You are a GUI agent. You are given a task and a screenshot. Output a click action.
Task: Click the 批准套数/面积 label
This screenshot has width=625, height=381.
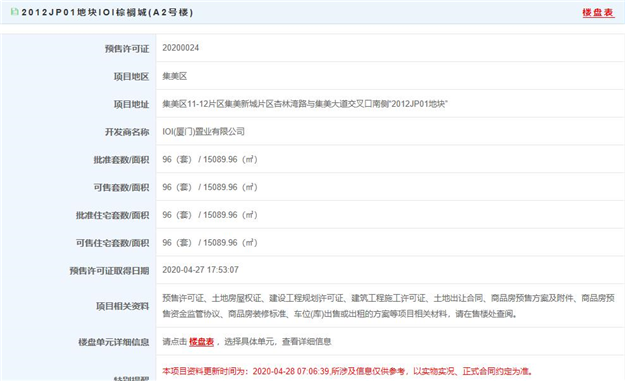coord(121,160)
